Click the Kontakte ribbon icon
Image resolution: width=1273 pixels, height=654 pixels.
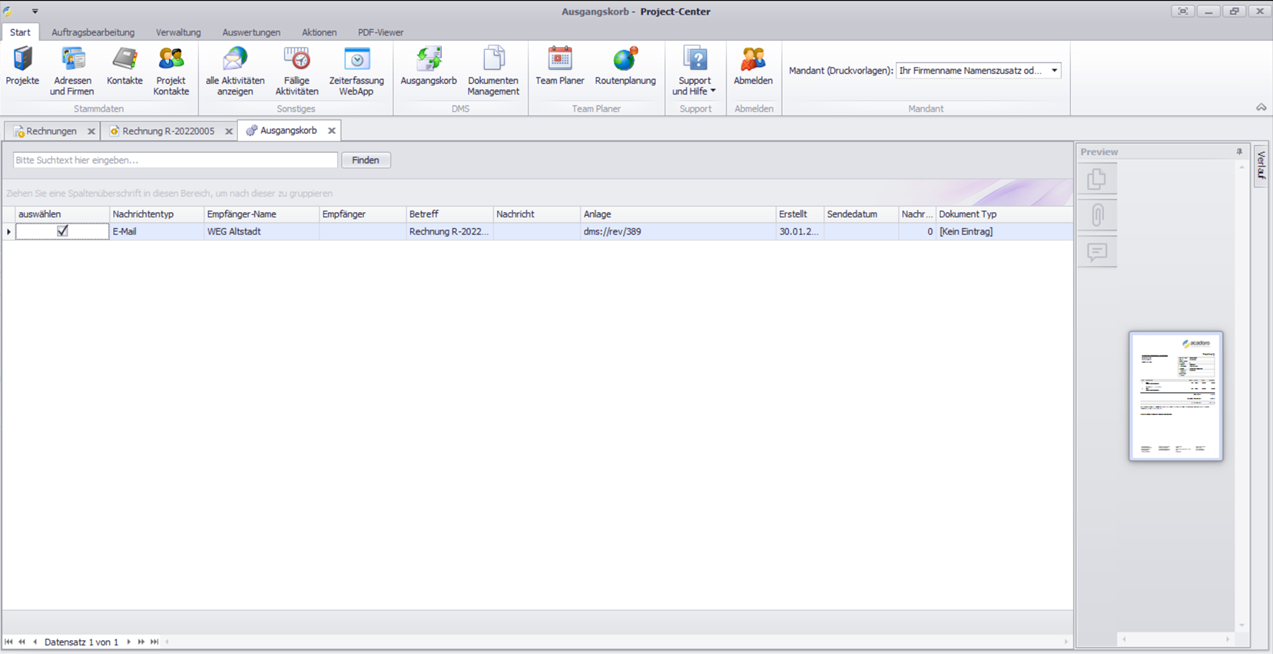point(124,67)
